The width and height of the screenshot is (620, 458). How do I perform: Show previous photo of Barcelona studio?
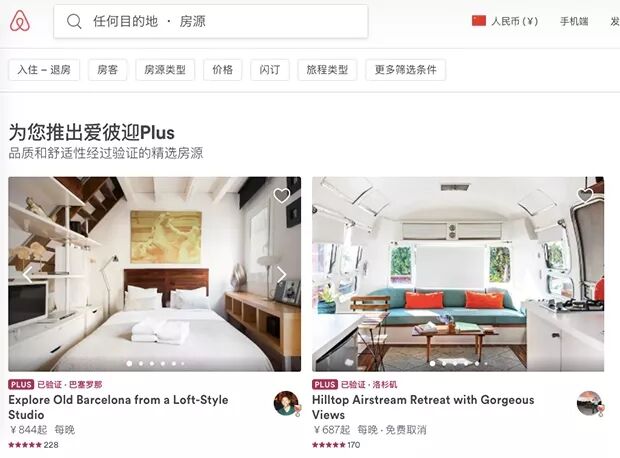click(27, 274)
